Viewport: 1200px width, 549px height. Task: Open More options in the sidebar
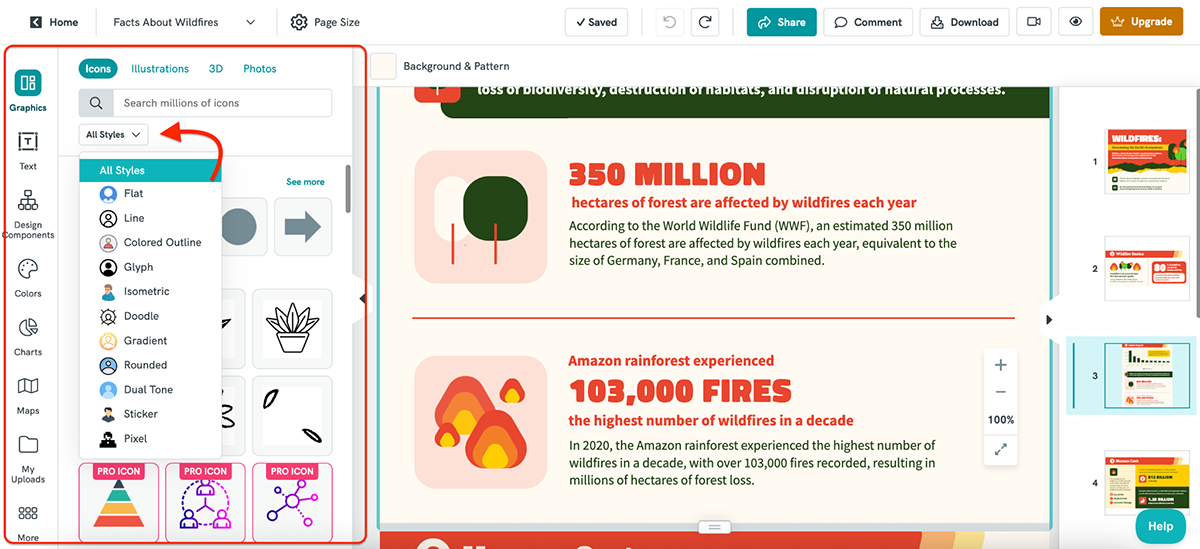click(x=28, y=522)
